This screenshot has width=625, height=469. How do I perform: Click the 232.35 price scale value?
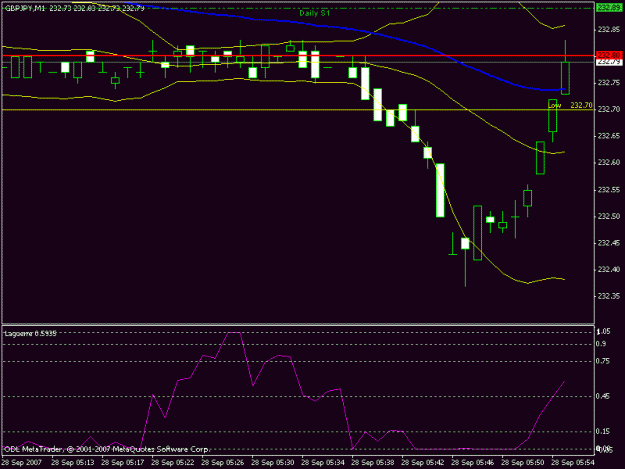[x=609, y=296]
